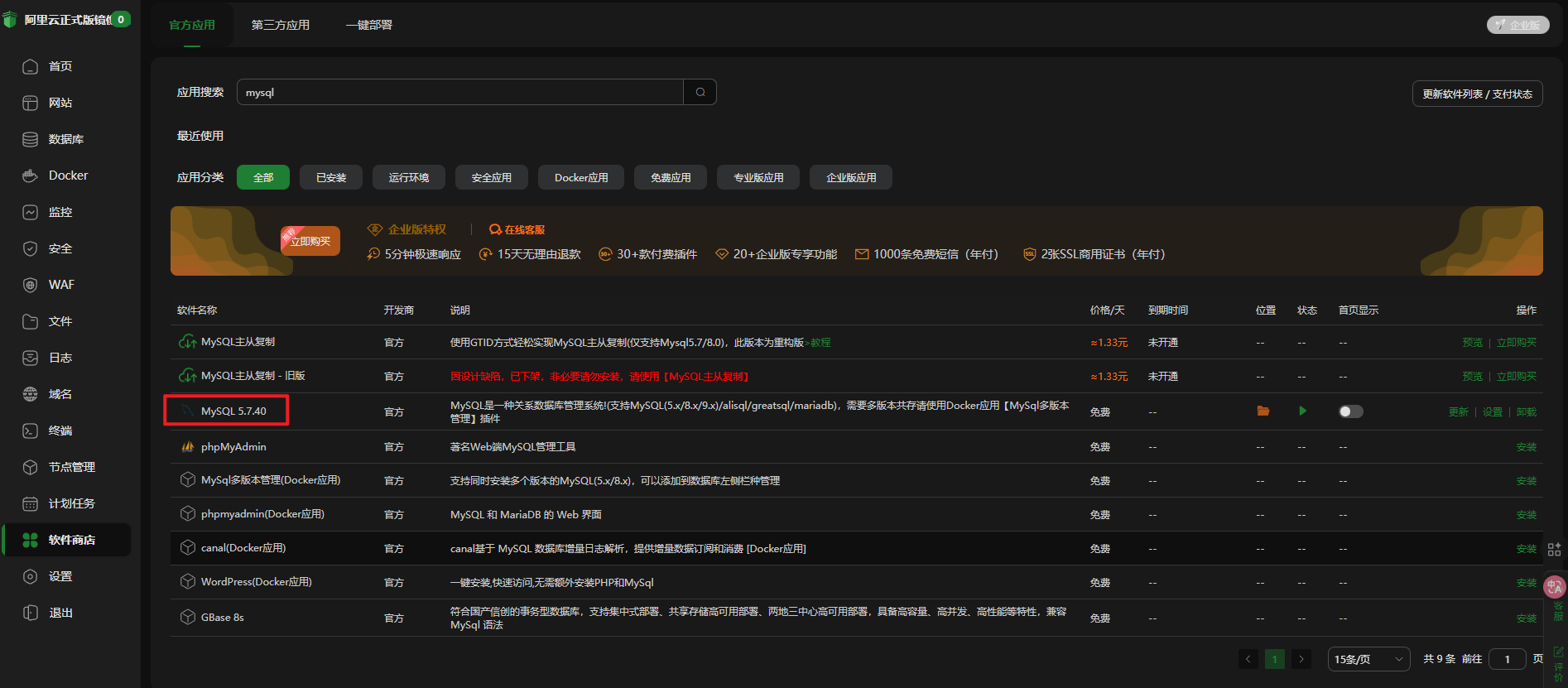Switch to 一键部署 tab
Viewport: 1568px width, 688px height.
[369, 25]
